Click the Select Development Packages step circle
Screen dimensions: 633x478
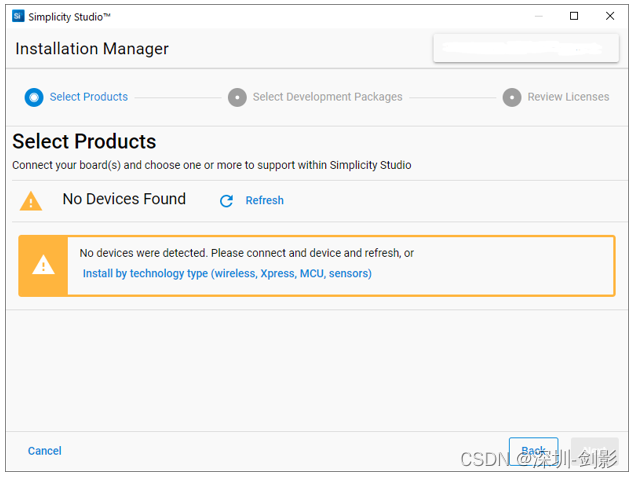(237, 97)
